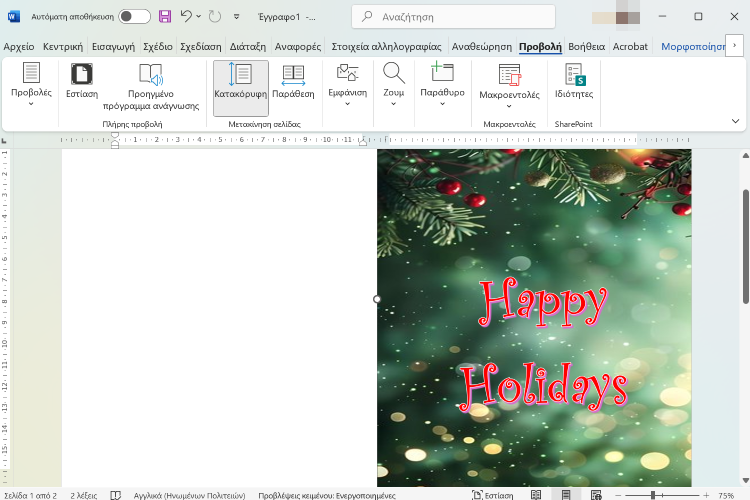Image resolution: width=750 pixels, height=500 pixels.
Task: Click Σελίδα 1 από 2 page indicator
Action: point(31,495)
